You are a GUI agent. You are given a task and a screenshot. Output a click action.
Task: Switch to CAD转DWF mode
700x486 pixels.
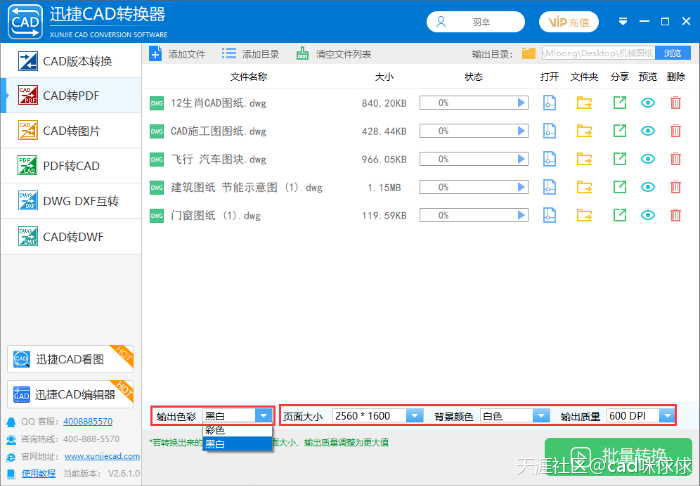point(71,237)
